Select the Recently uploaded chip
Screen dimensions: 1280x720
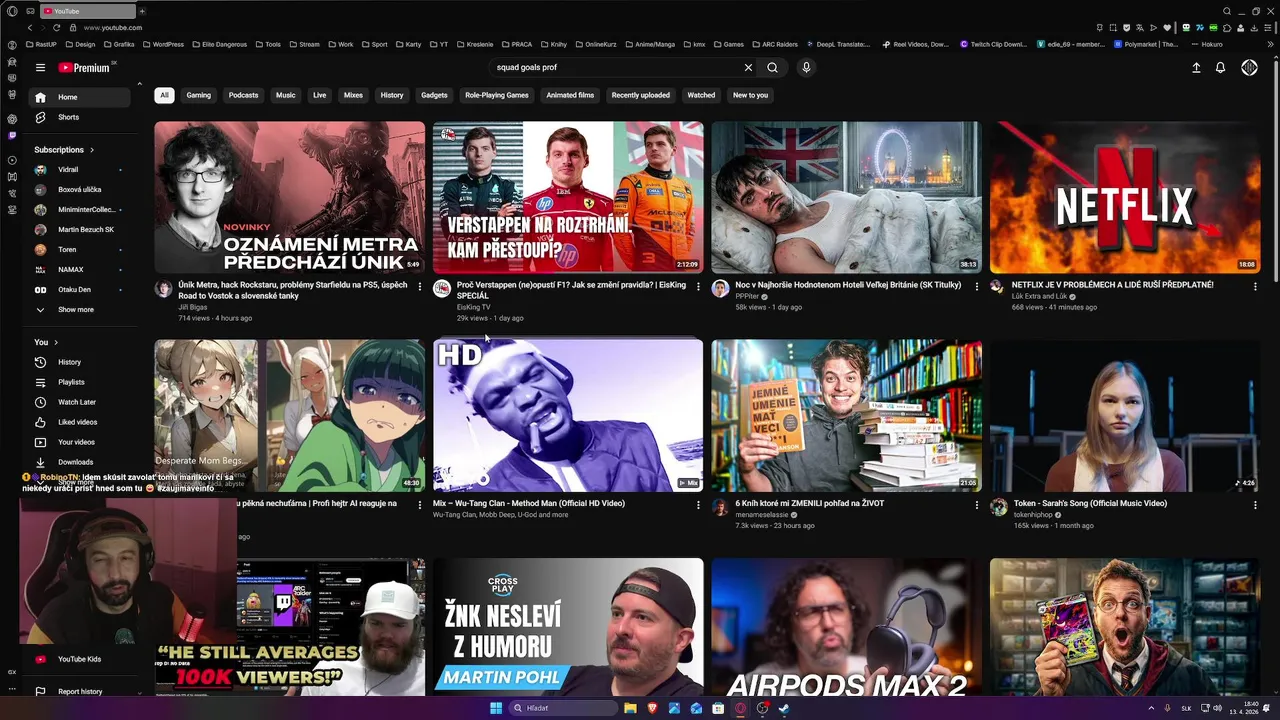[641, 95]
